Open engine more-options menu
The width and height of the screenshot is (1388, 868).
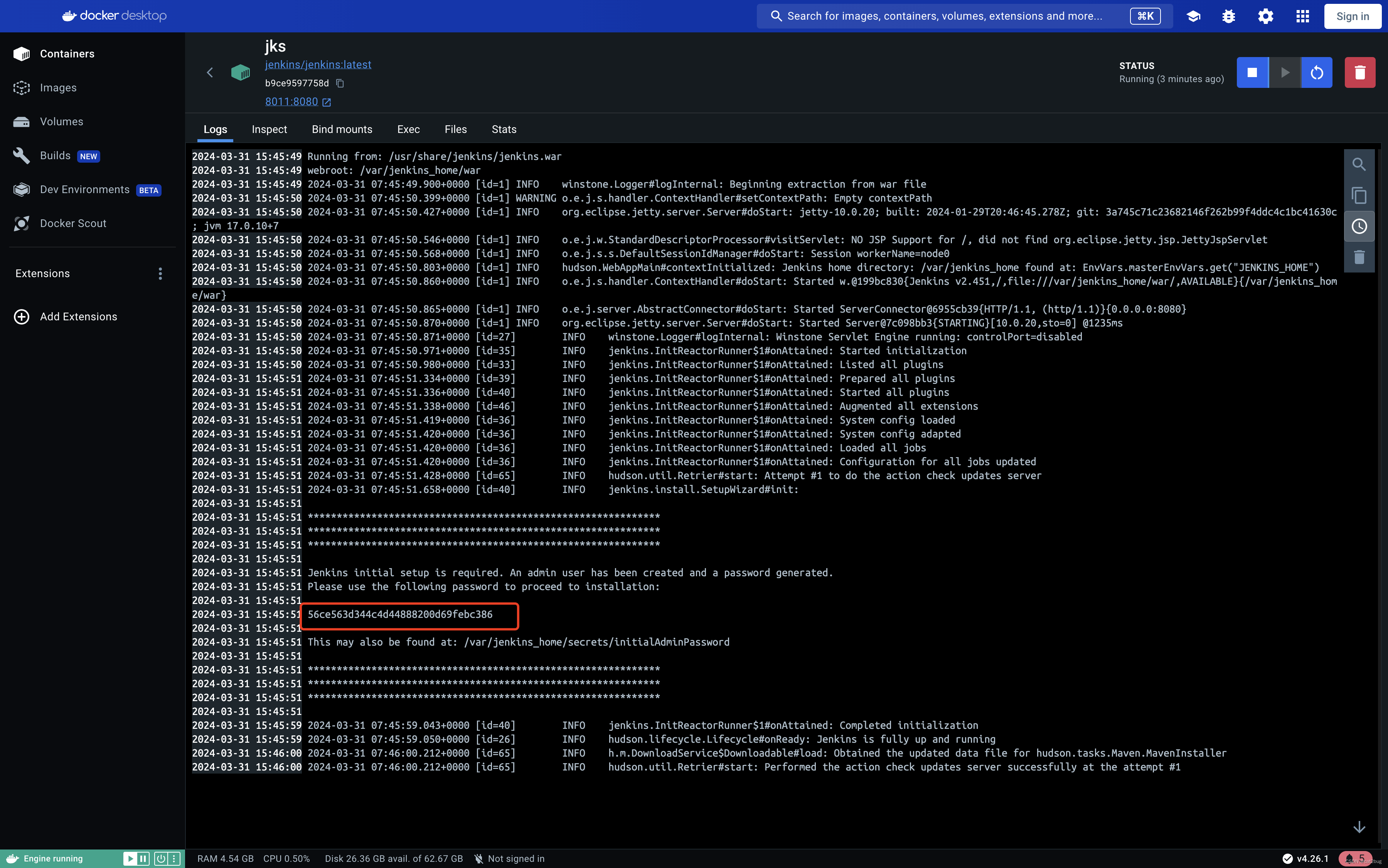coord(174,859)
